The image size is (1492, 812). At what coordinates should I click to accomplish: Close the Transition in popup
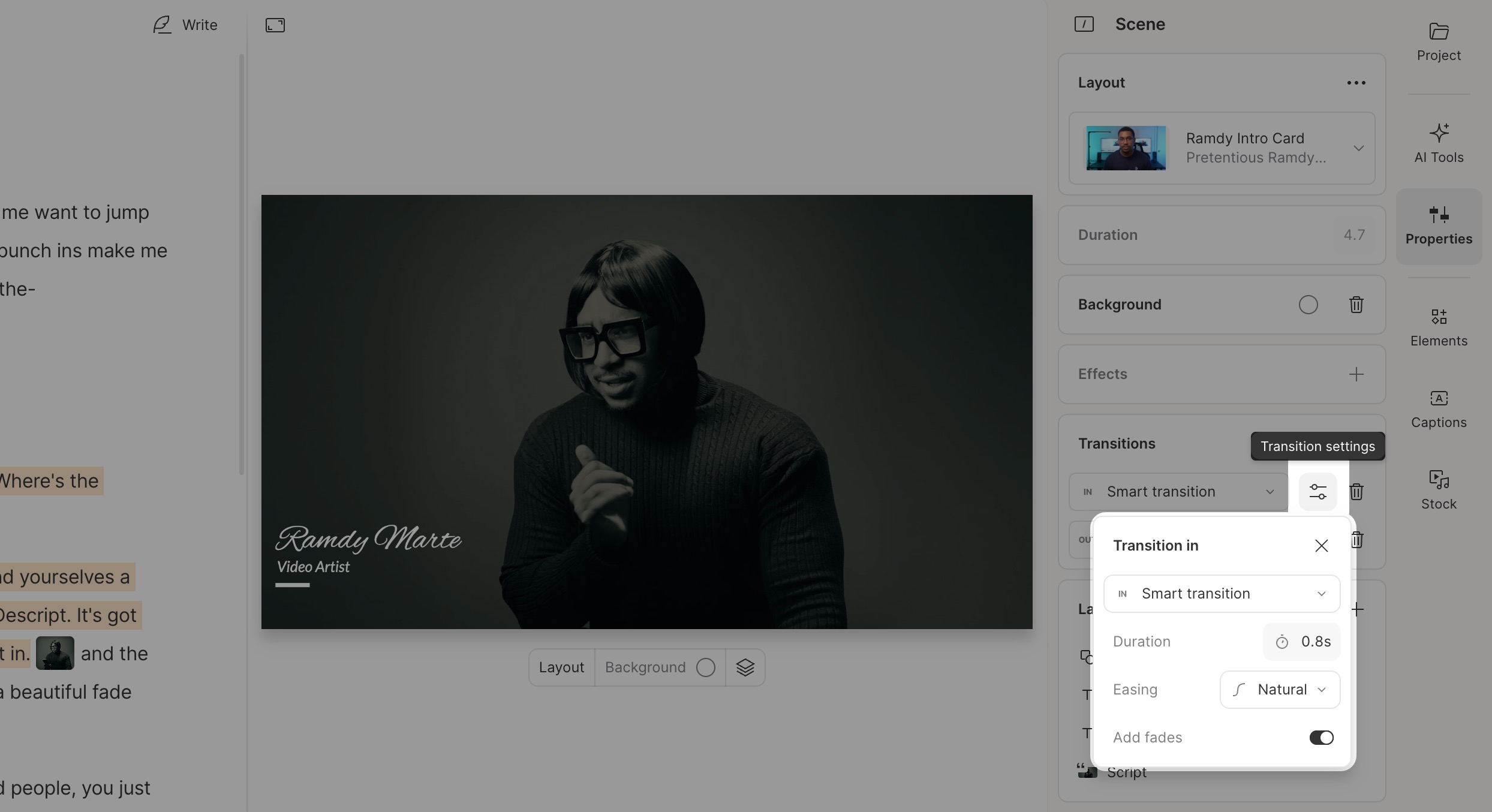1321,546
